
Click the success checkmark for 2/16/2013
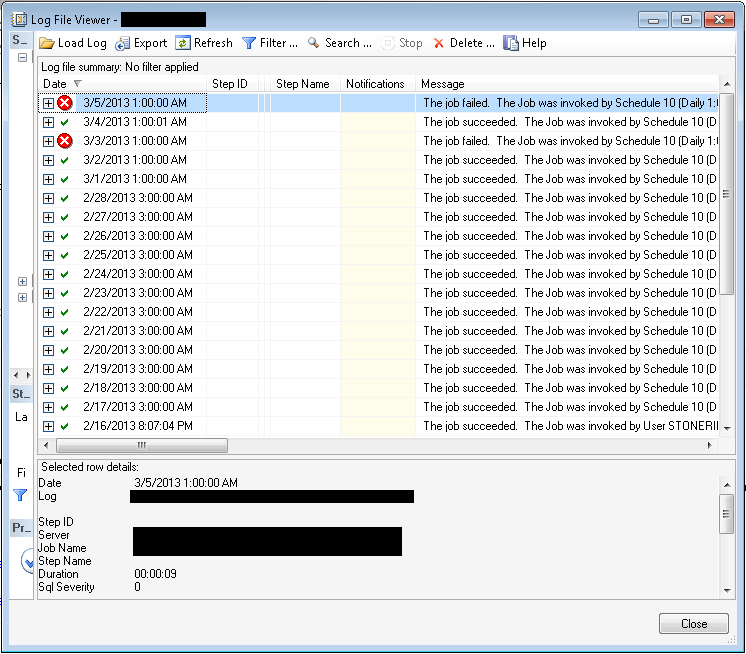[x=65, y=427]
